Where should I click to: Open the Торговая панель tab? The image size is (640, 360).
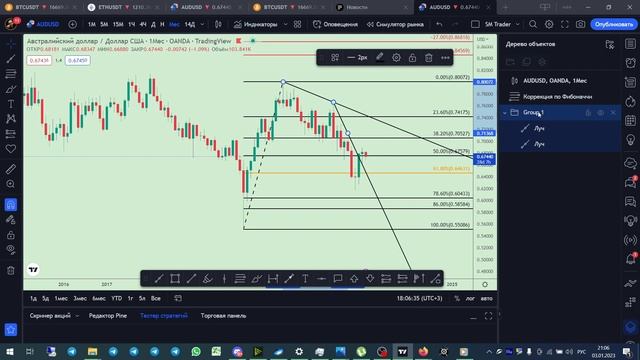[223, 316]
